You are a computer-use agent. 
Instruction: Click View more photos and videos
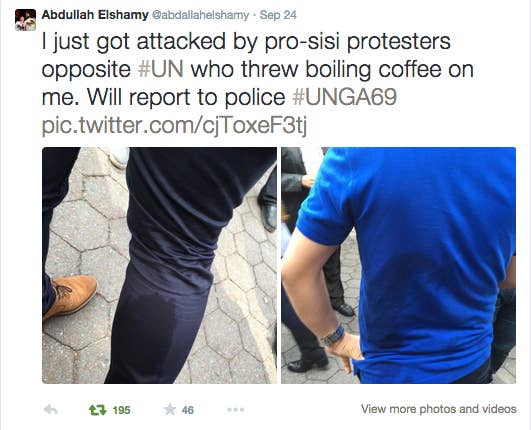pyautogui.click(x=439, y=409)
